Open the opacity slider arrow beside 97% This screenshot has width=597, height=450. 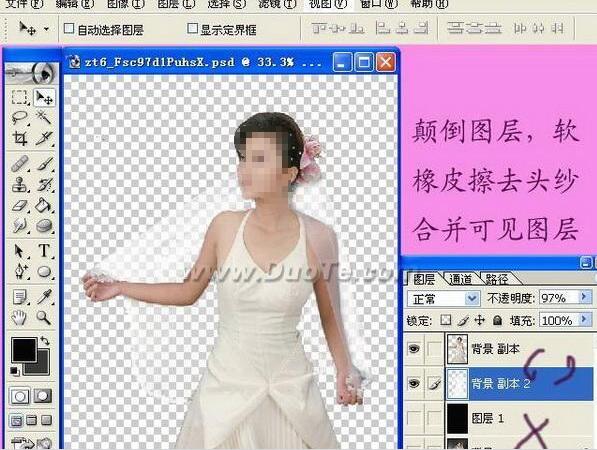pos(585,297)
